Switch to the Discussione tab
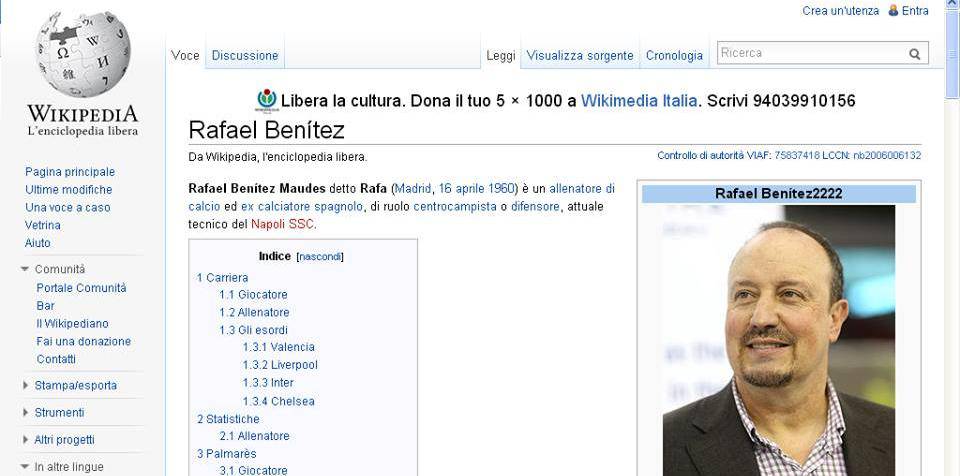The width and height of the screenshot is (960, 476). 245,55
